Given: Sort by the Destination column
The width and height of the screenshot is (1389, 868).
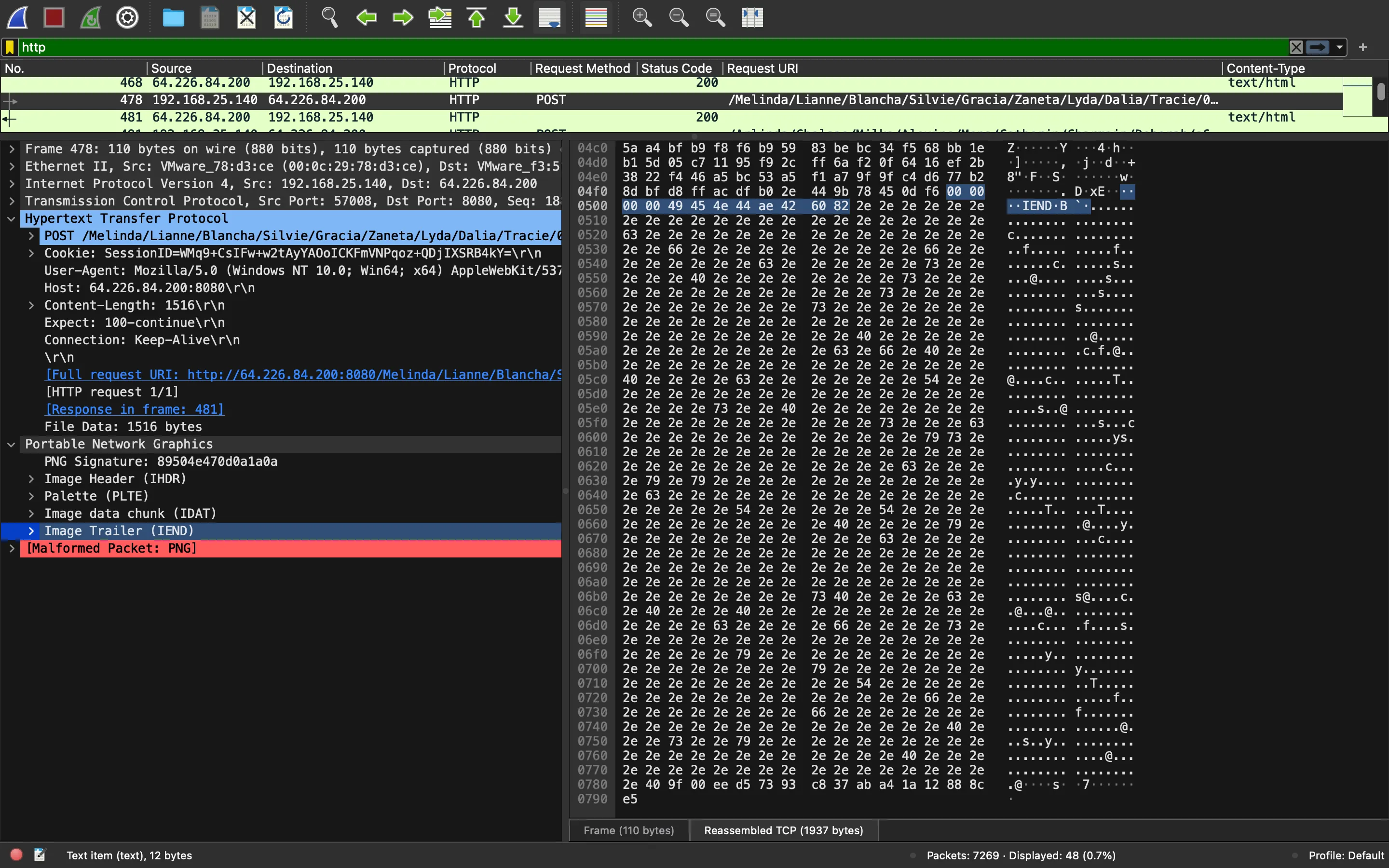Looking at the screenshot, I should click(353, 68).
